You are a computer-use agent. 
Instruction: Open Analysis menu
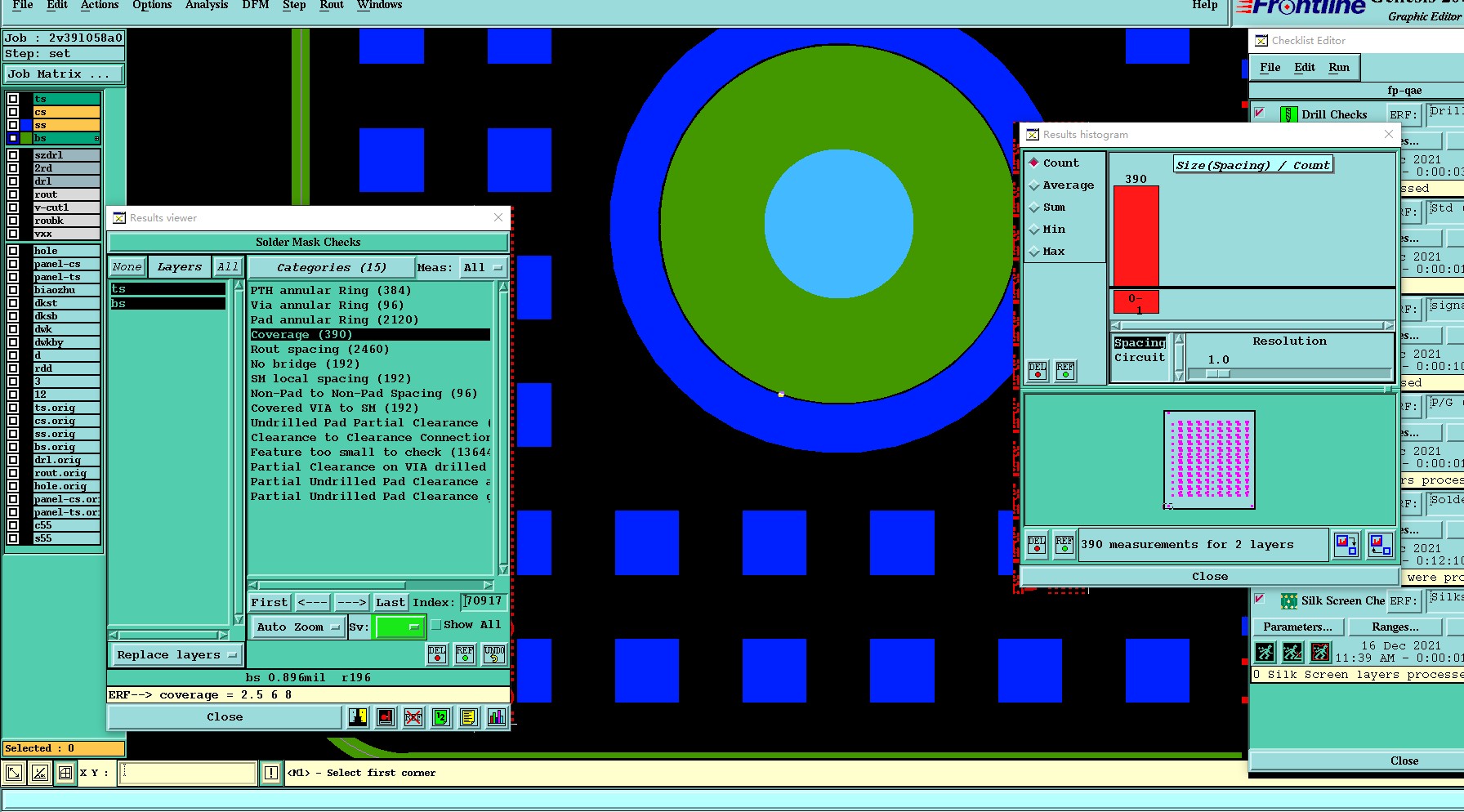(207, 5)
